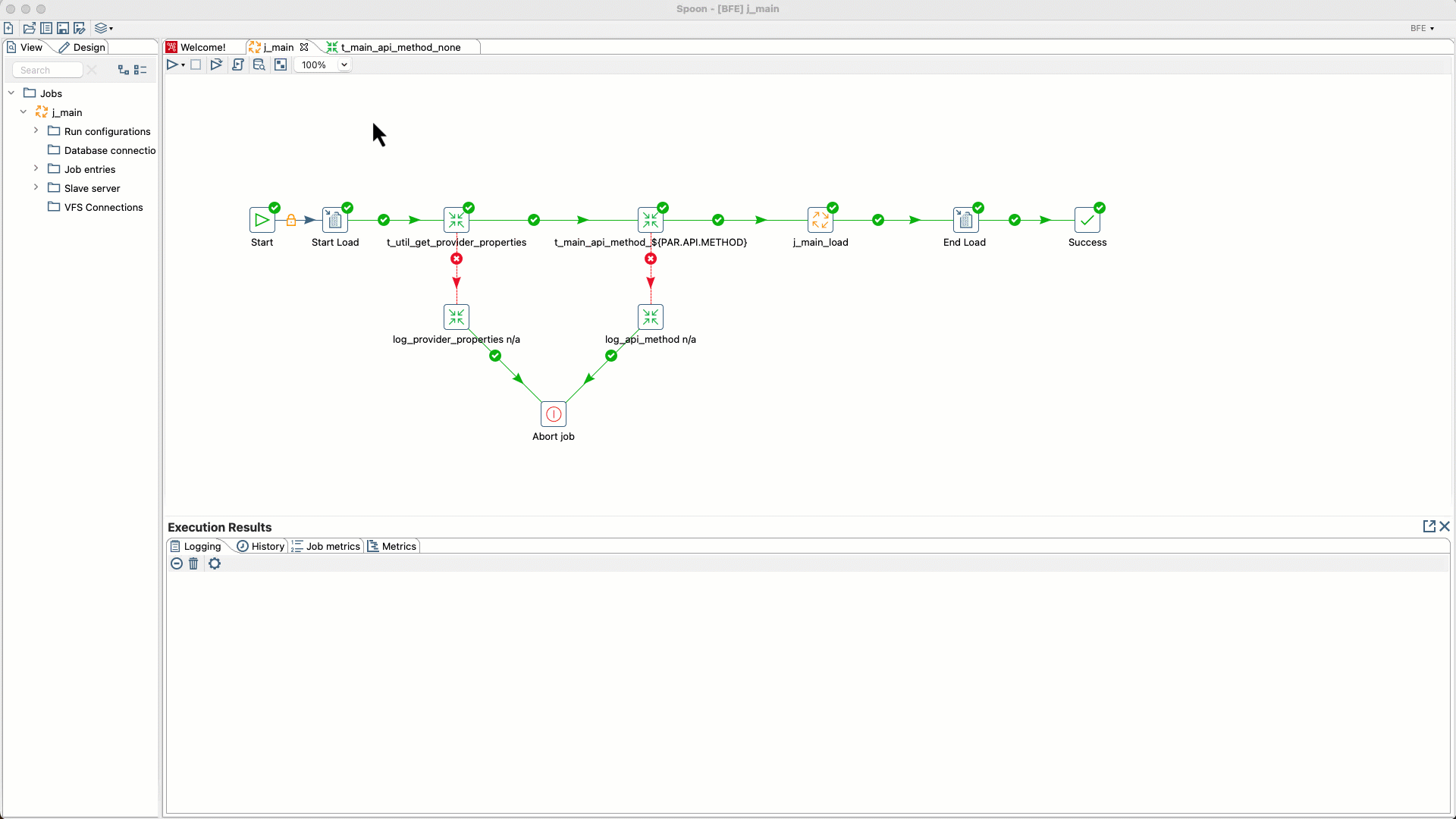Click the Stop job execution icon
This screenshot has height=819, width=1456.
(x=196, y=64)
